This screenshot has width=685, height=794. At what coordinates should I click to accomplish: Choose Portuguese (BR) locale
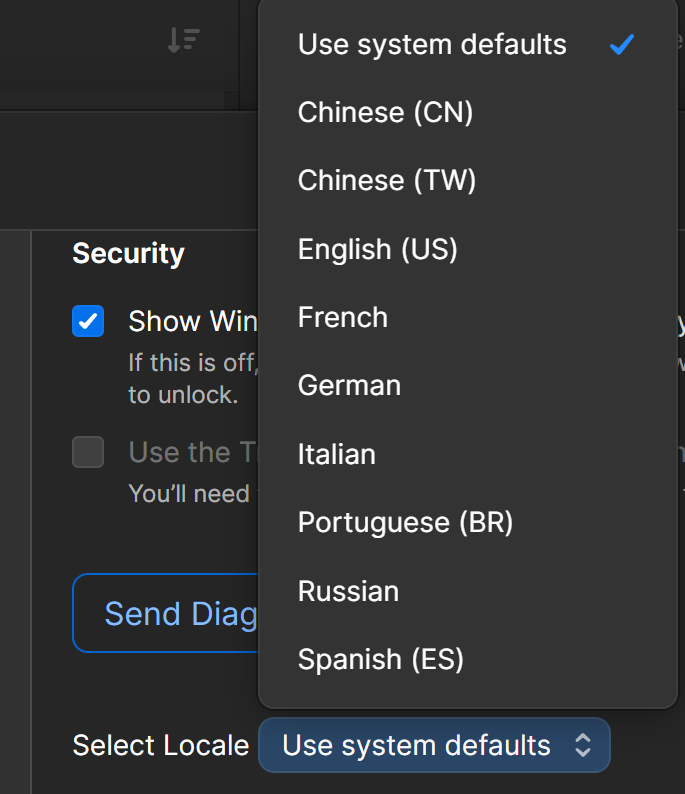click(405, 522)
